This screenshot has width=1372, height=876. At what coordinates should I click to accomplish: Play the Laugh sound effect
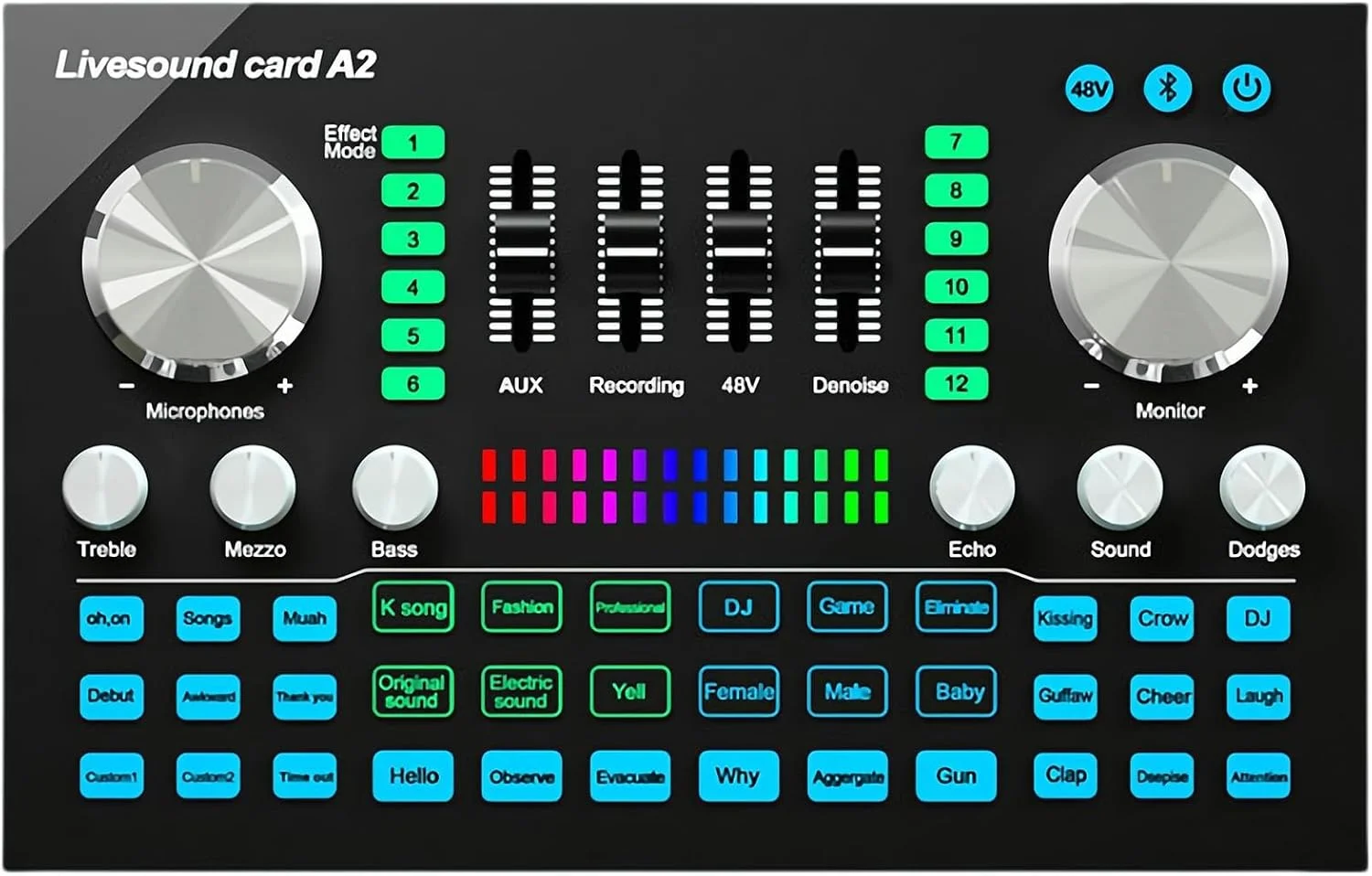coord(1259,697)
